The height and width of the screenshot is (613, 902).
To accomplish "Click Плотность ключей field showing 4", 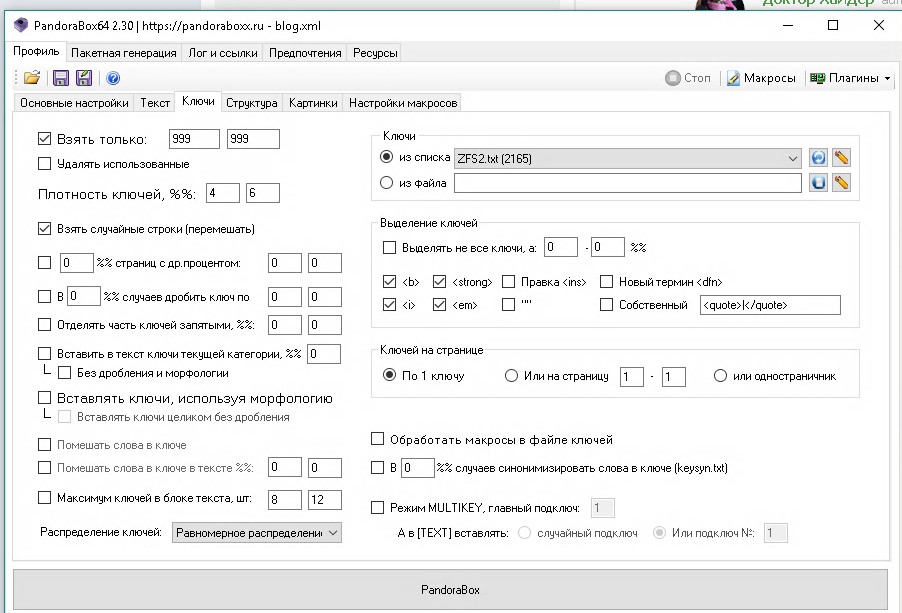I will (223, 193).
